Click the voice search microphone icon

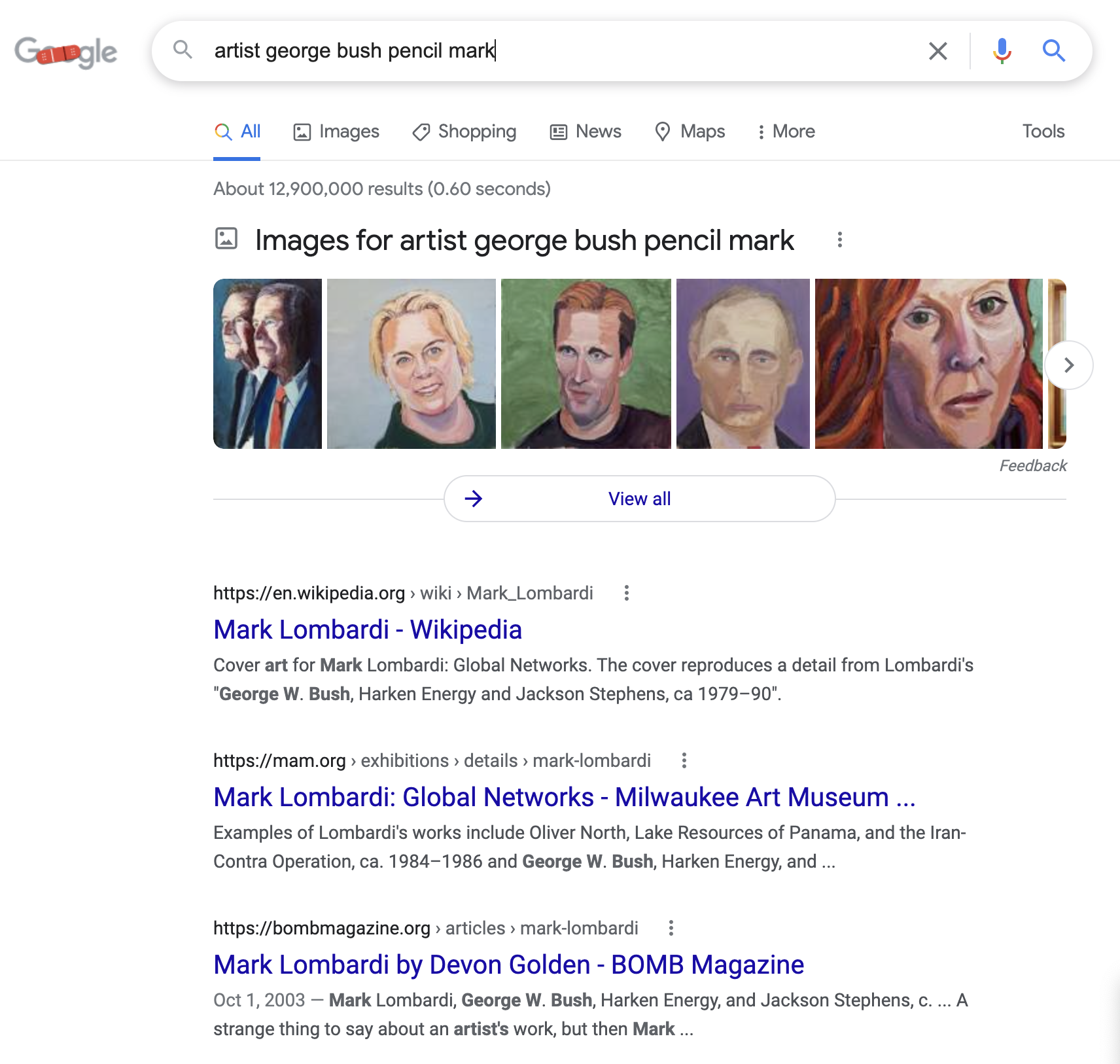click(x=1000, y=50)
